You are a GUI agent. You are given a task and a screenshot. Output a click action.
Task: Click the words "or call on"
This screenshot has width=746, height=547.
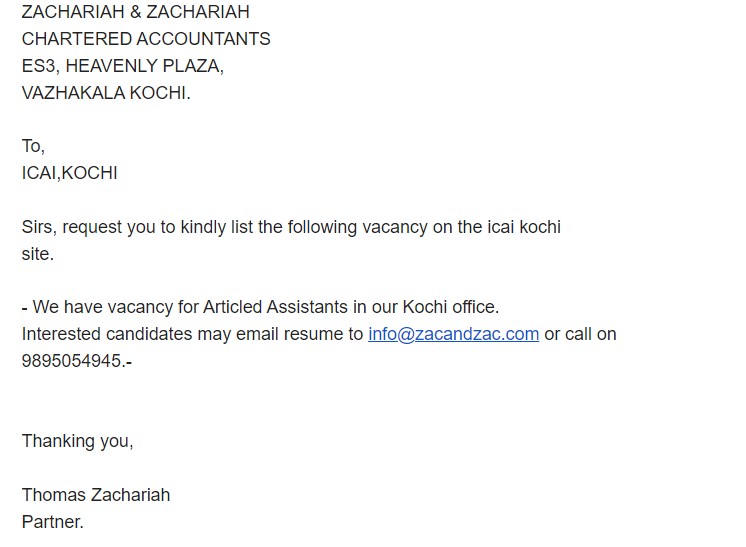click(x=580, y=334)
